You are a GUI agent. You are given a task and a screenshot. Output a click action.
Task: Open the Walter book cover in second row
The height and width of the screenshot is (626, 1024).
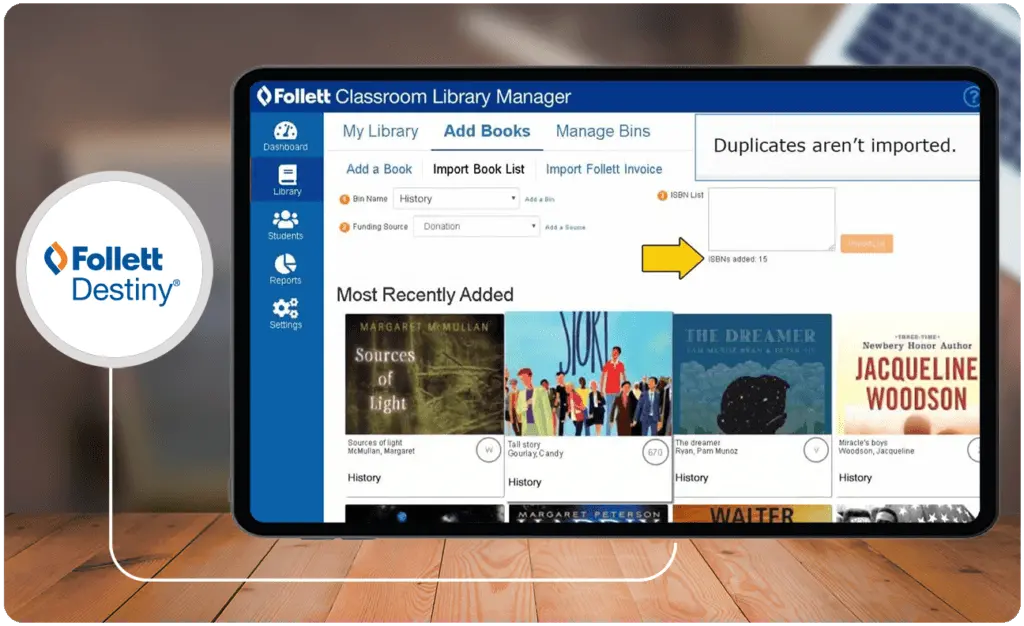point(752,514)
